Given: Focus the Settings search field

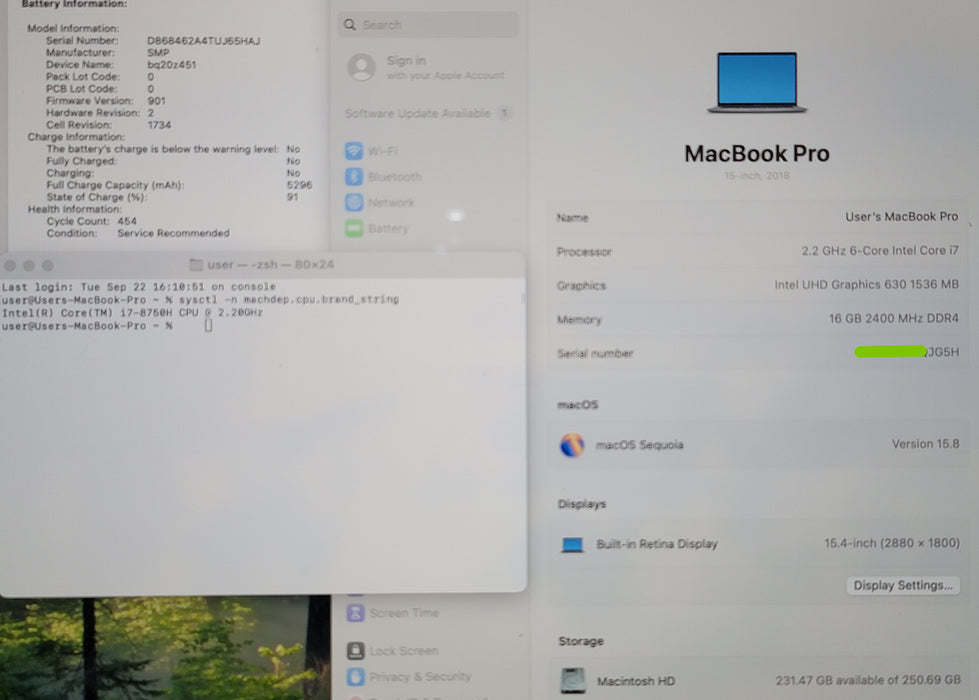Looking at the screenshot, I should click(428, 24).
